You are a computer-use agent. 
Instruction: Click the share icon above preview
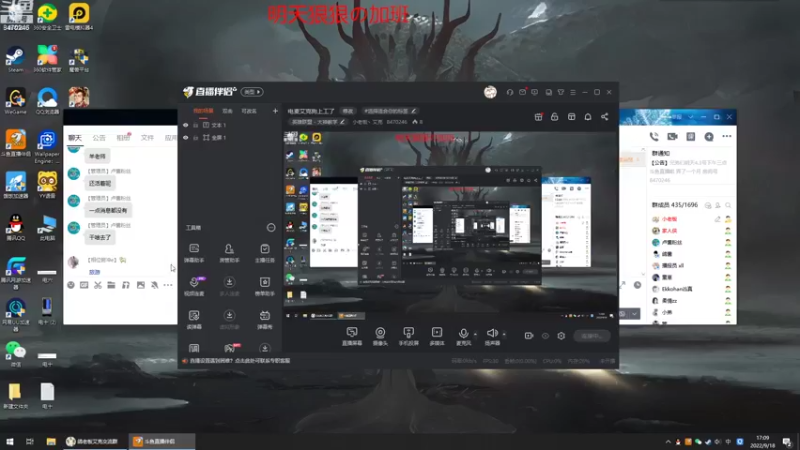[605, 117]
